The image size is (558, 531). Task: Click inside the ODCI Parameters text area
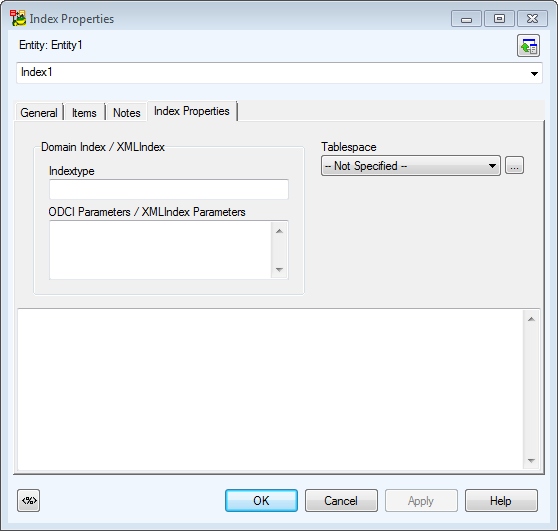tap(160, 250)
